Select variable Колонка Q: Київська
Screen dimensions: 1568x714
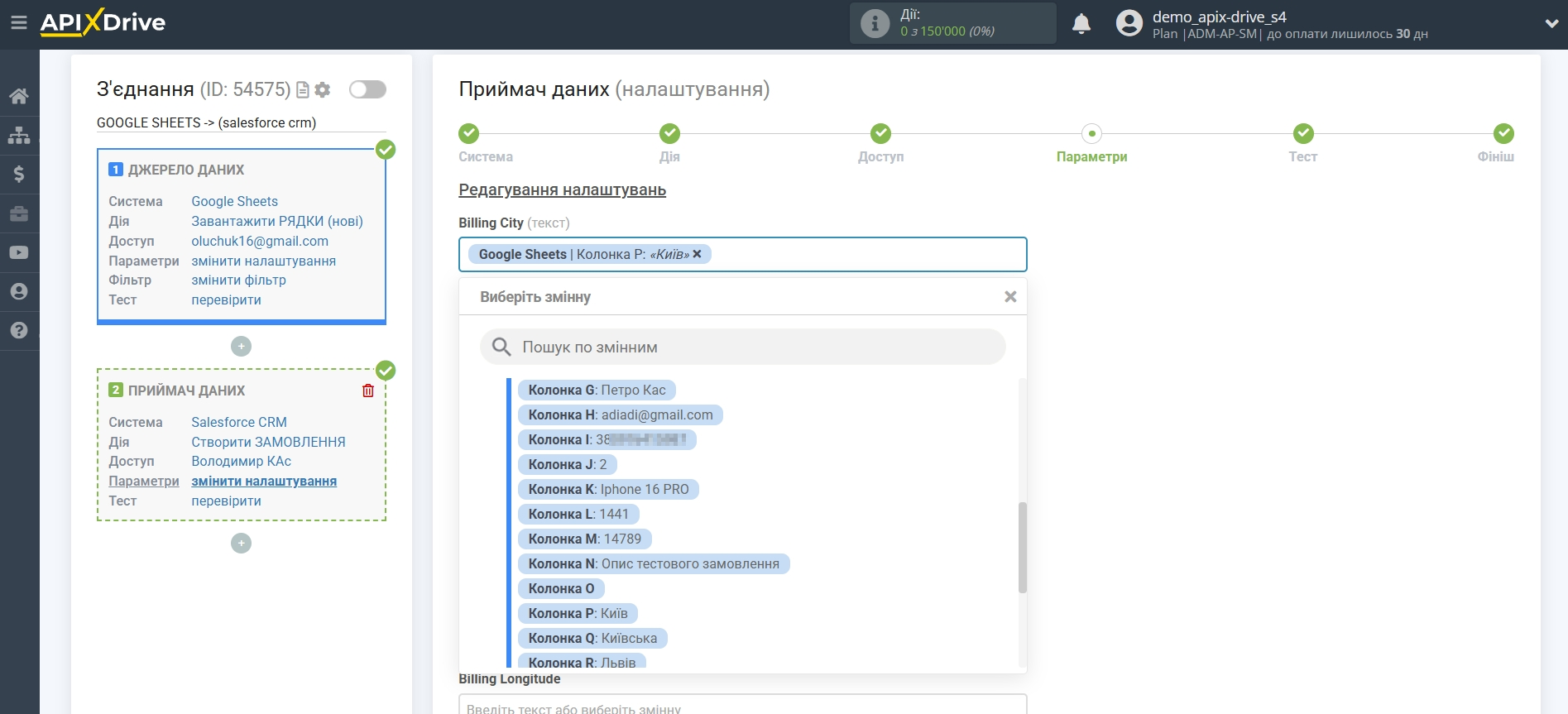[x=592, y=638]
